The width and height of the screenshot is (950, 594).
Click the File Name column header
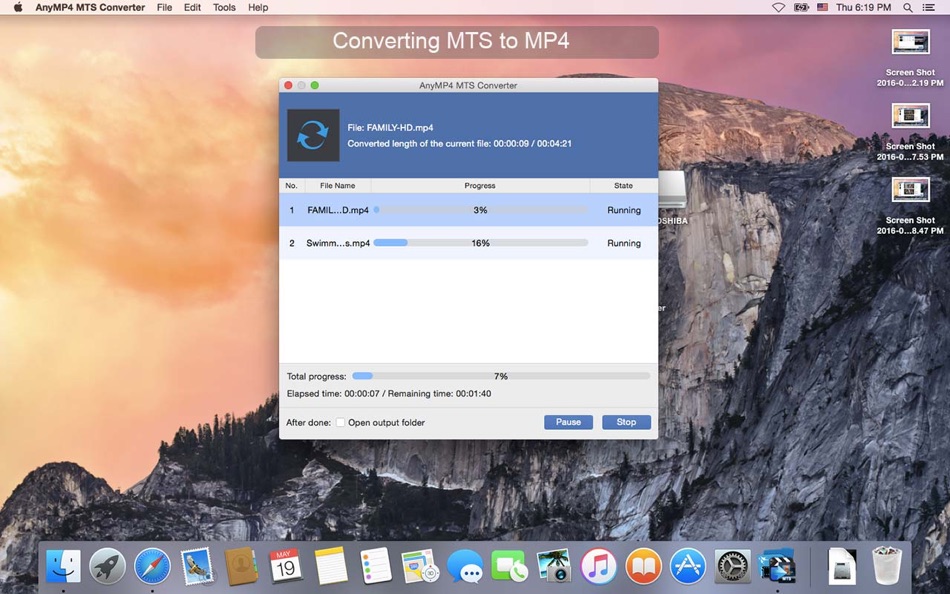[336, 185]
